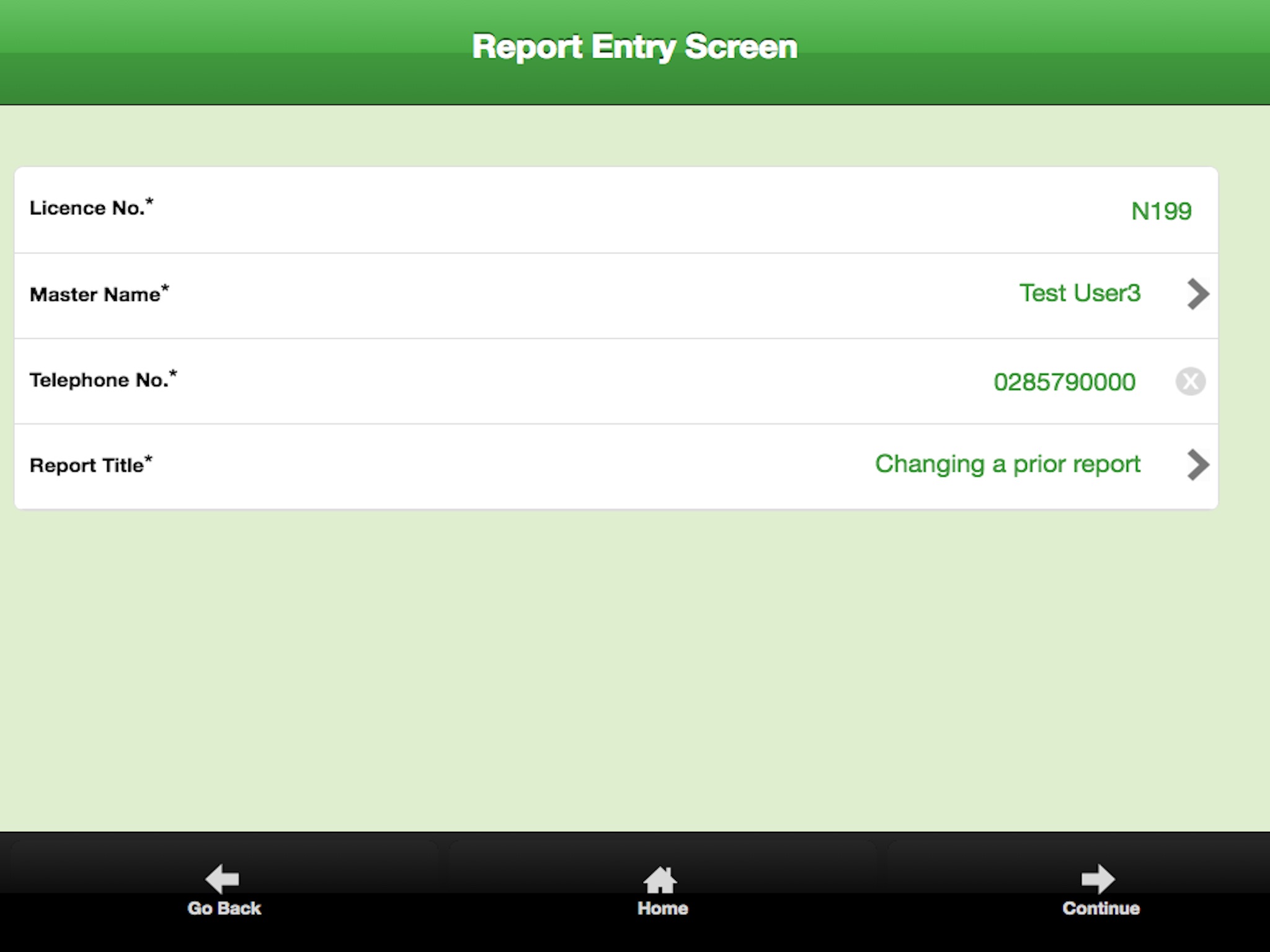Click the chevron arrow next to Master Name
Viewport: 1270px width, 952px height.
pos(1197,294)
